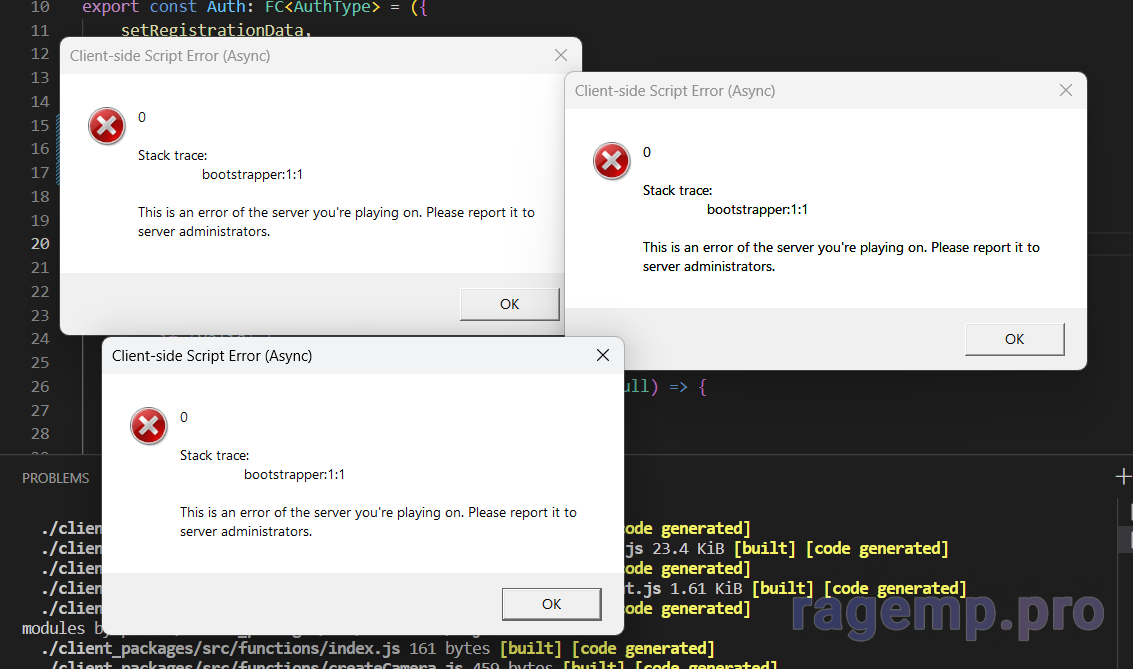The height and width of the screenshot is (669, 1133).
Task: Click line number 20 in the editor gutter
Action: click(x=40, y=244)
